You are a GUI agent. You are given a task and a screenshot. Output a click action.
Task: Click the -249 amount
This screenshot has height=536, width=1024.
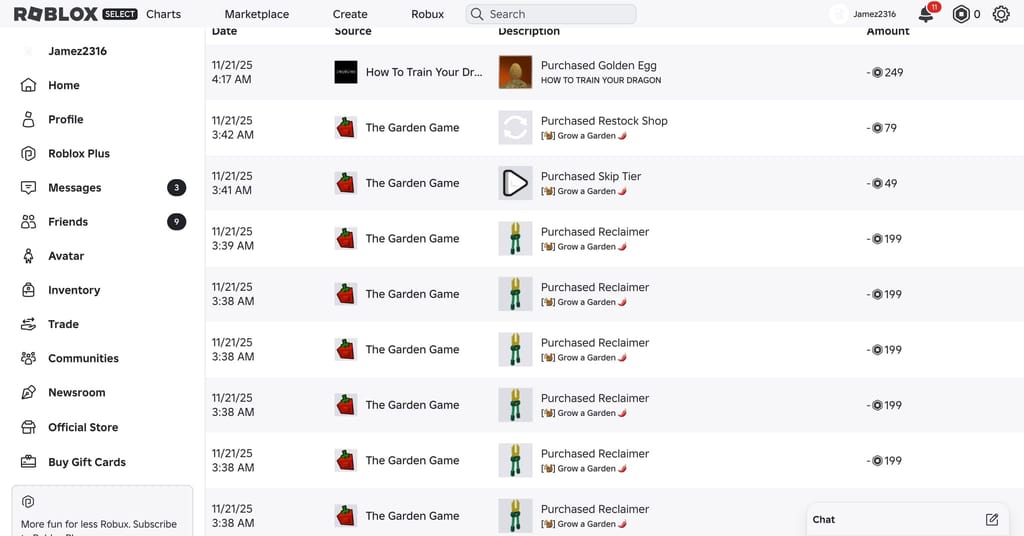click(x=885, y=72)
